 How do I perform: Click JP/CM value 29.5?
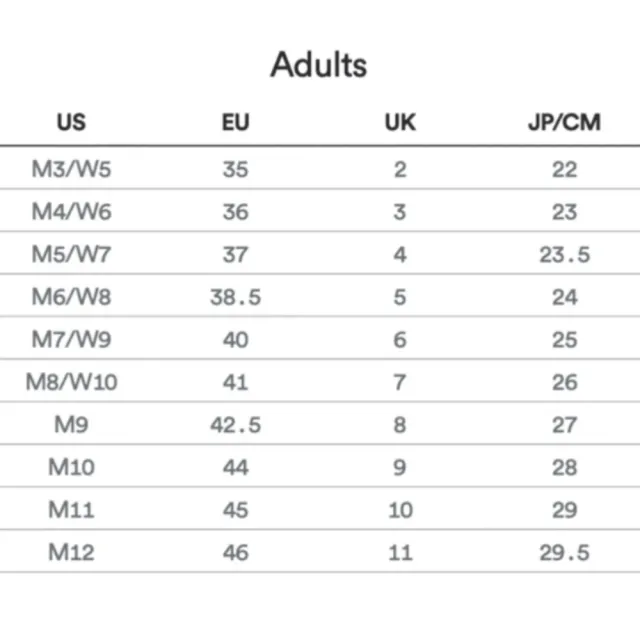(x=564, y=553)
